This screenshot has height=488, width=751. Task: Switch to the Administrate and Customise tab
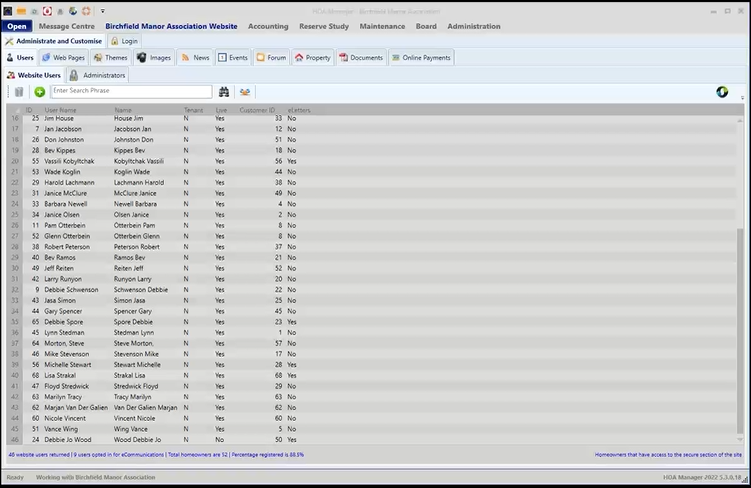[x=54, y=41]
